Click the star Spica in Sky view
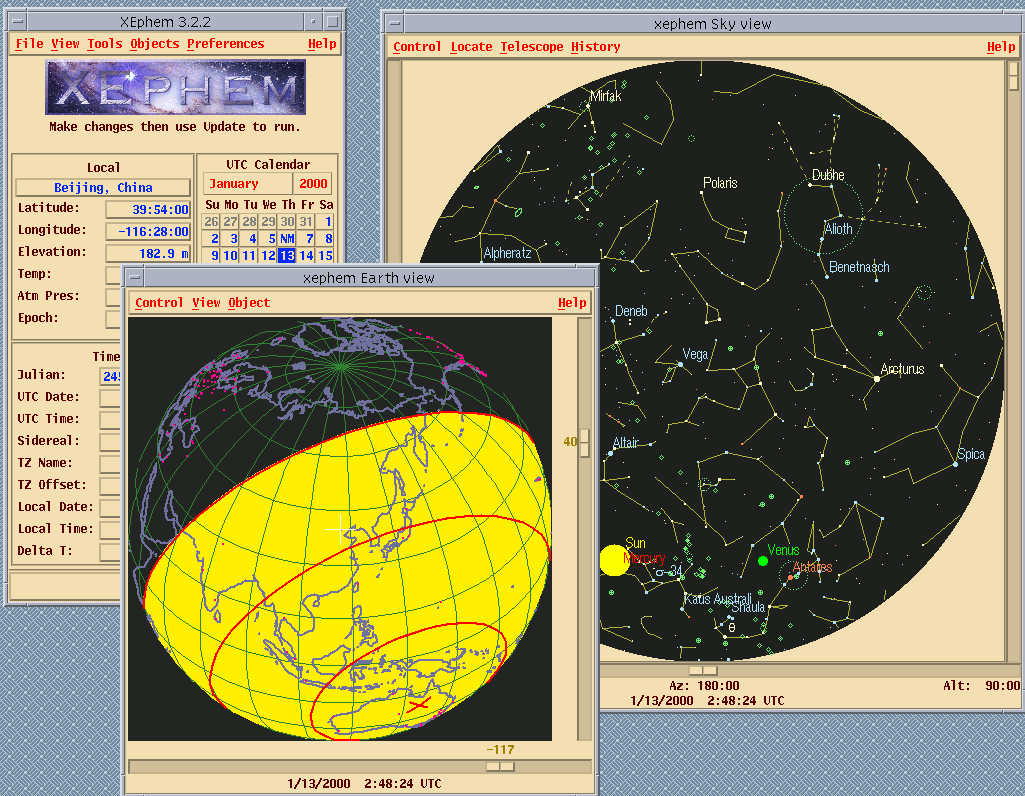 (x=956, y=465)
